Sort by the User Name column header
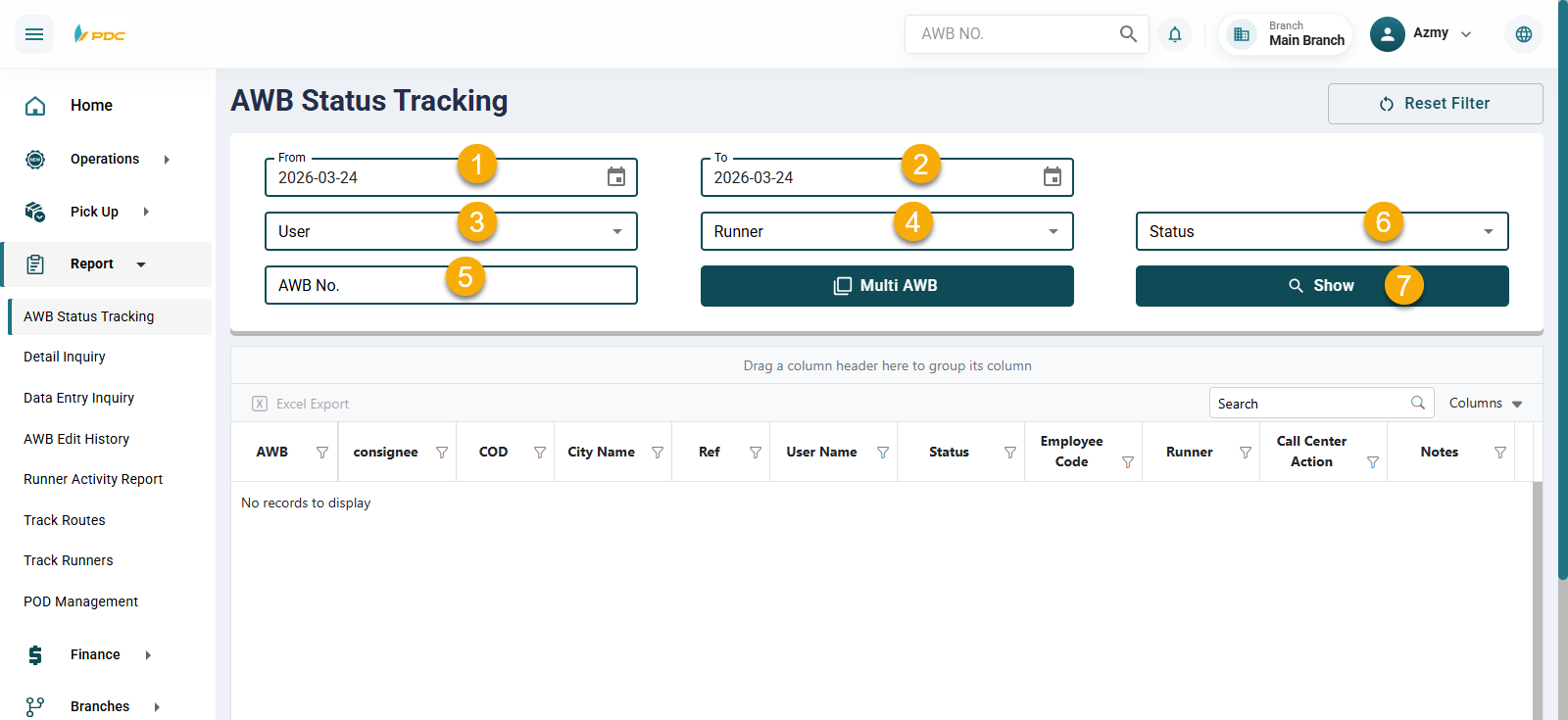This screenshot has height=720, width=1568. pyautogui.click(x=821, y=453)
